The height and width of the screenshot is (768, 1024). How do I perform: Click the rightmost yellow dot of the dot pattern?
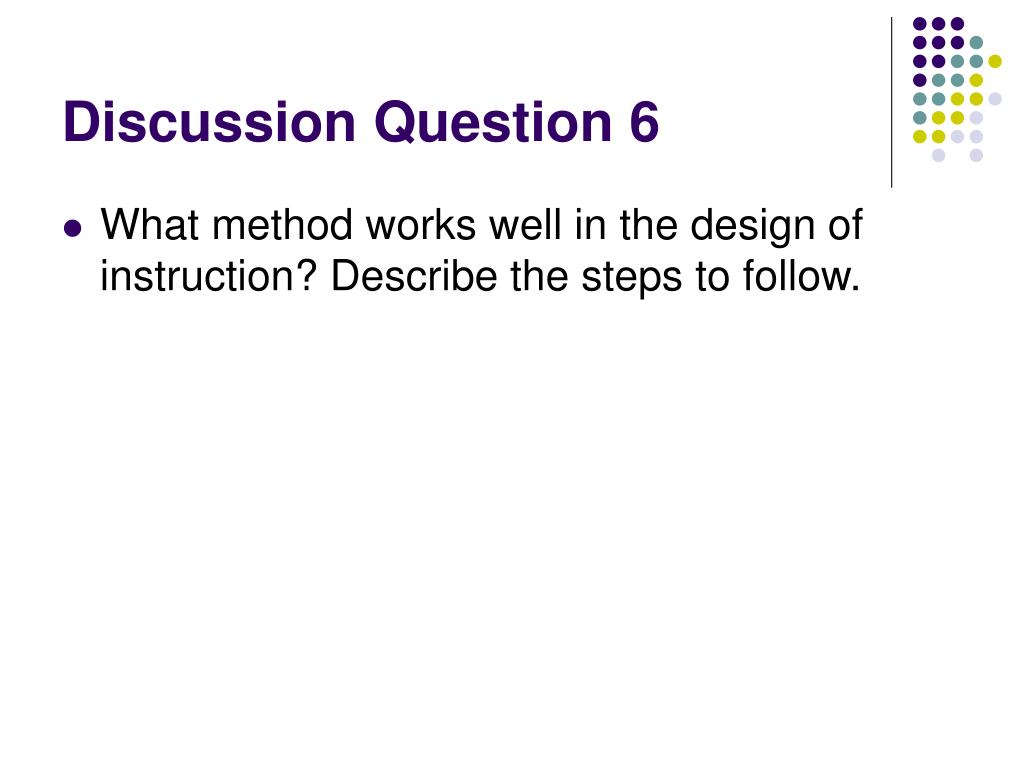click(995, 61)
